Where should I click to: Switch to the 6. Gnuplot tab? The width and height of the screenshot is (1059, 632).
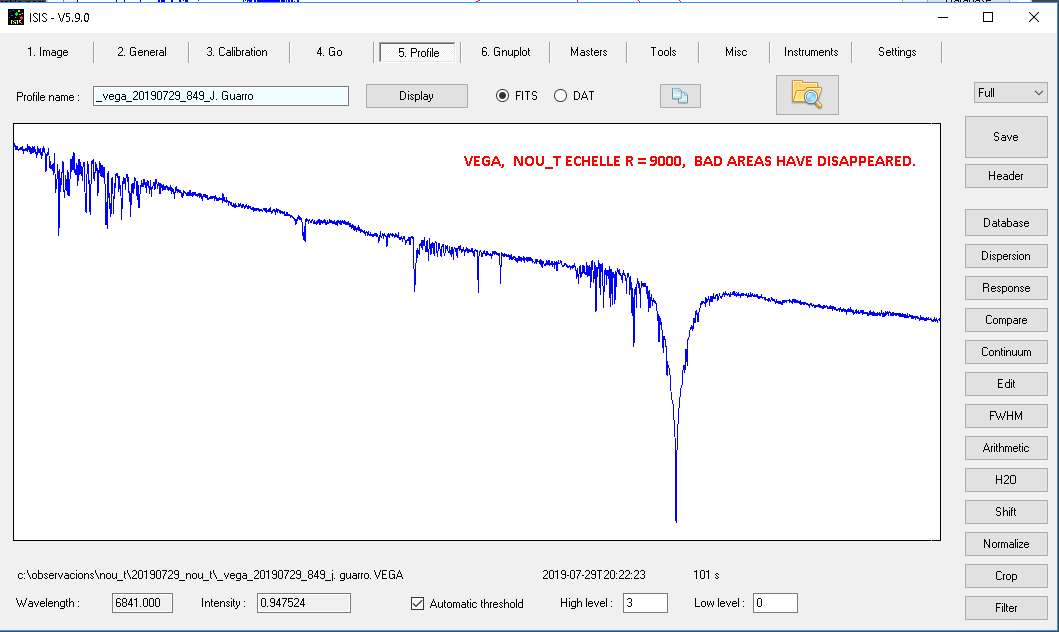click(505, 52)
